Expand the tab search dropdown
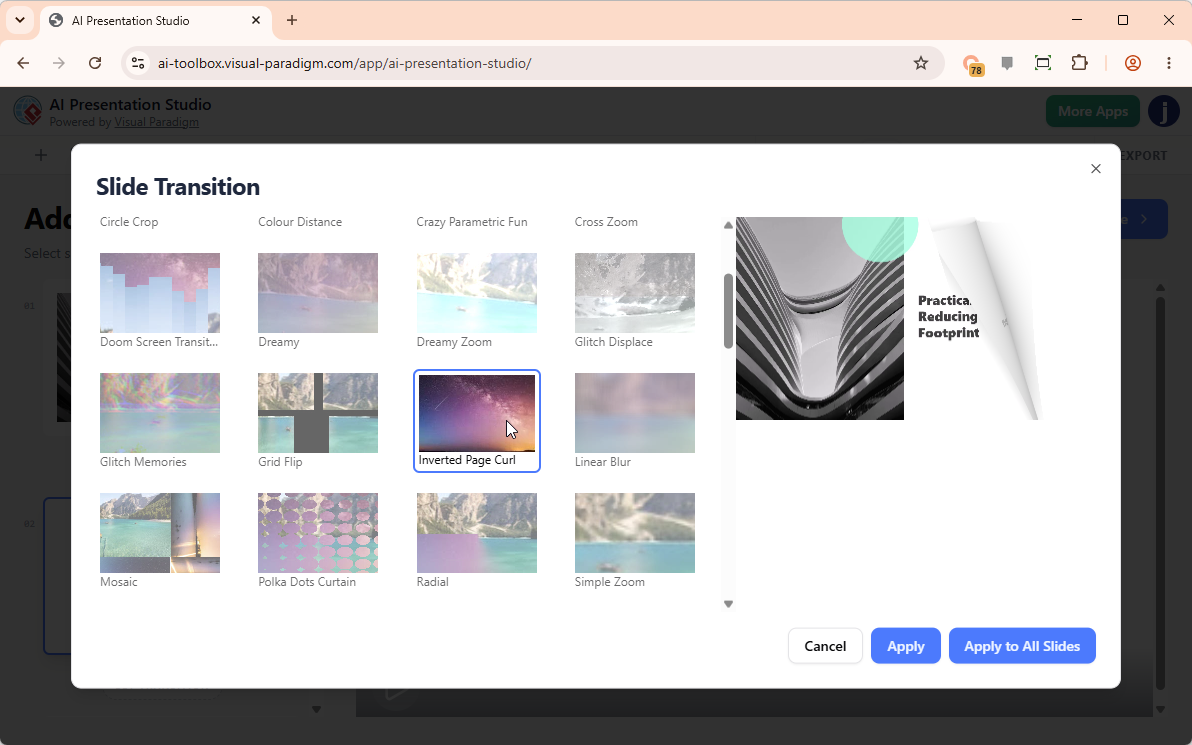This screenshot has height=745, width=1192. pos(21,21)
